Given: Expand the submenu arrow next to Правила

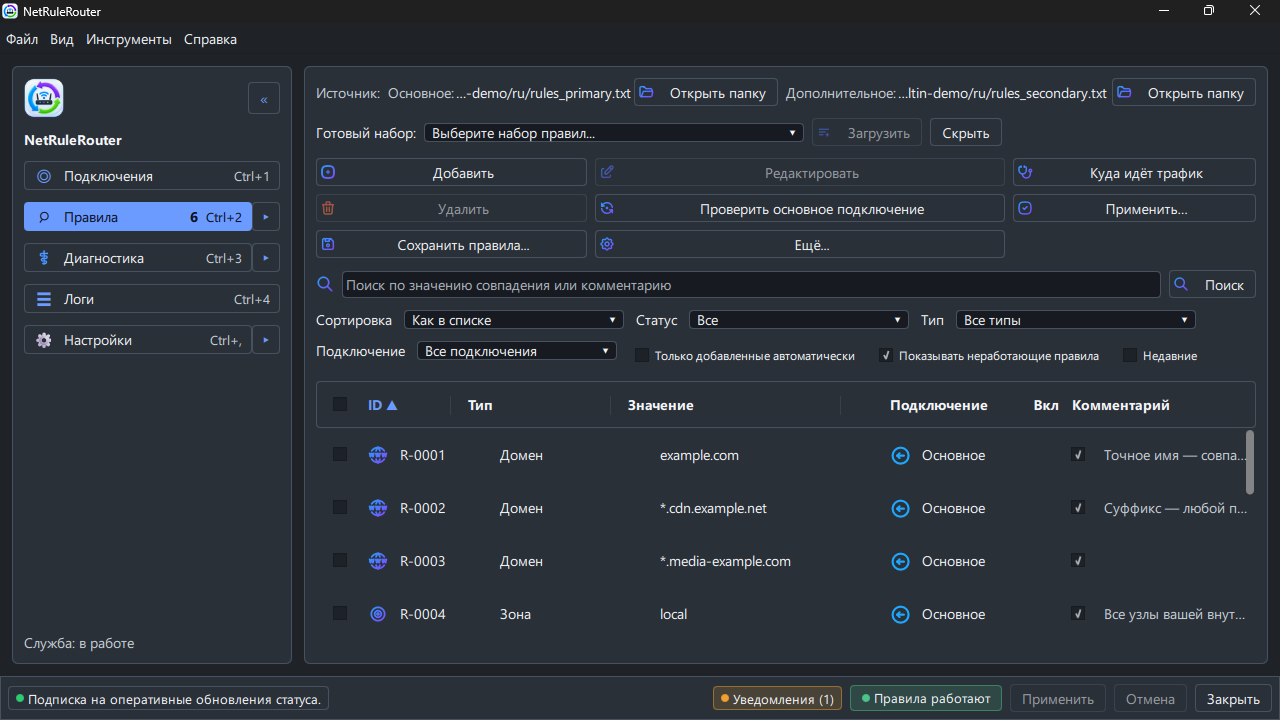Looking at the screenshot, I should pos(266,217).
